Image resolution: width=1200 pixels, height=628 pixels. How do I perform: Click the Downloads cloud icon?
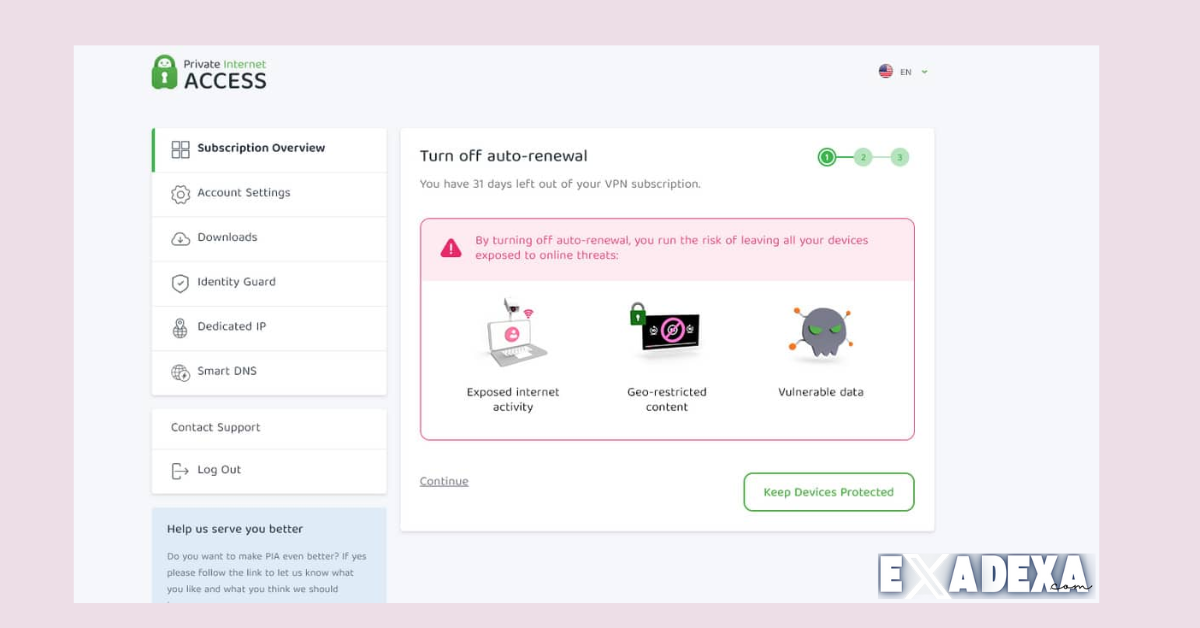click(179, 238)
